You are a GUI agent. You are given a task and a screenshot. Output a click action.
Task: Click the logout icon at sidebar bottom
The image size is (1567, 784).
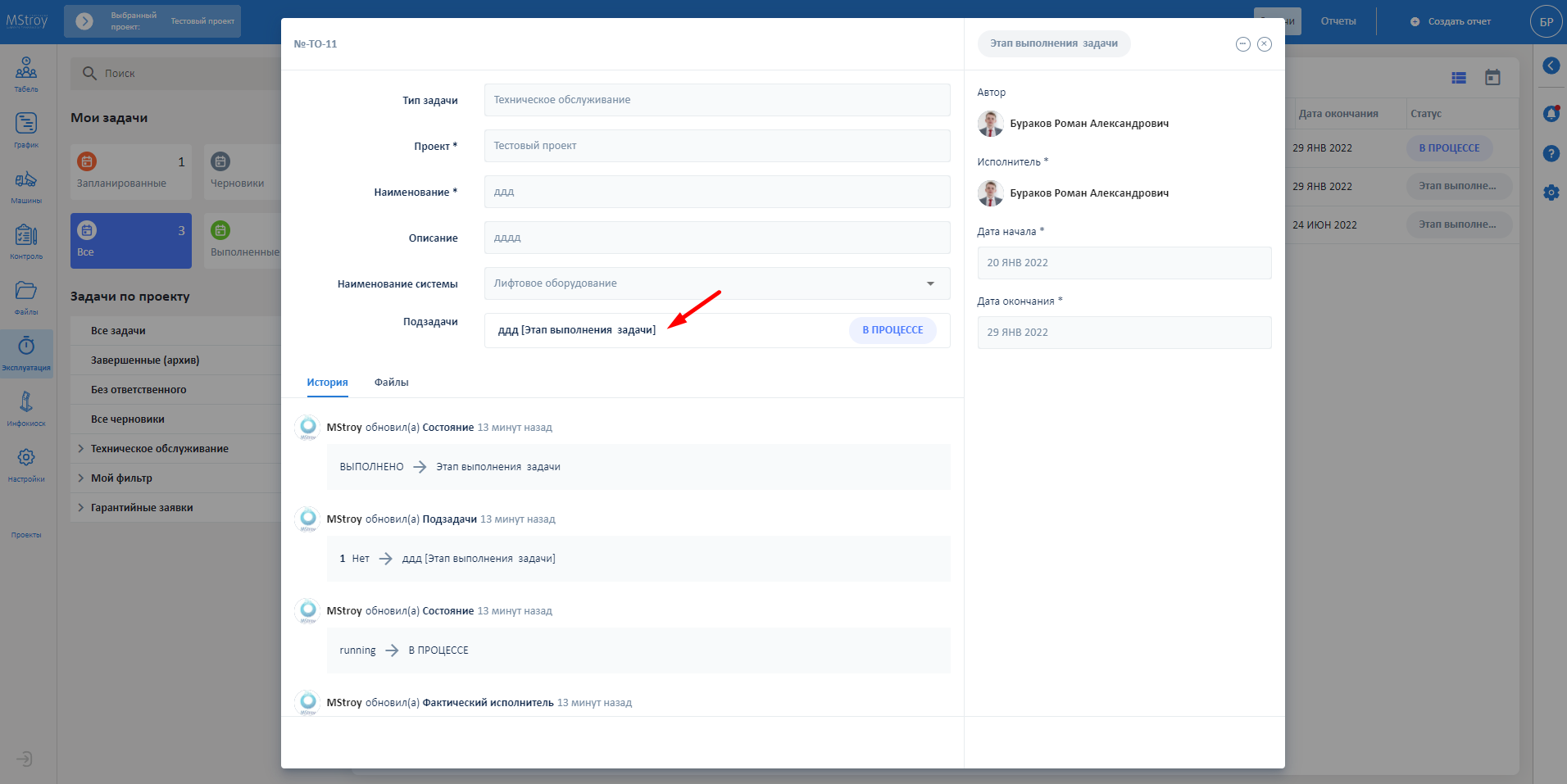pos(25,759)
